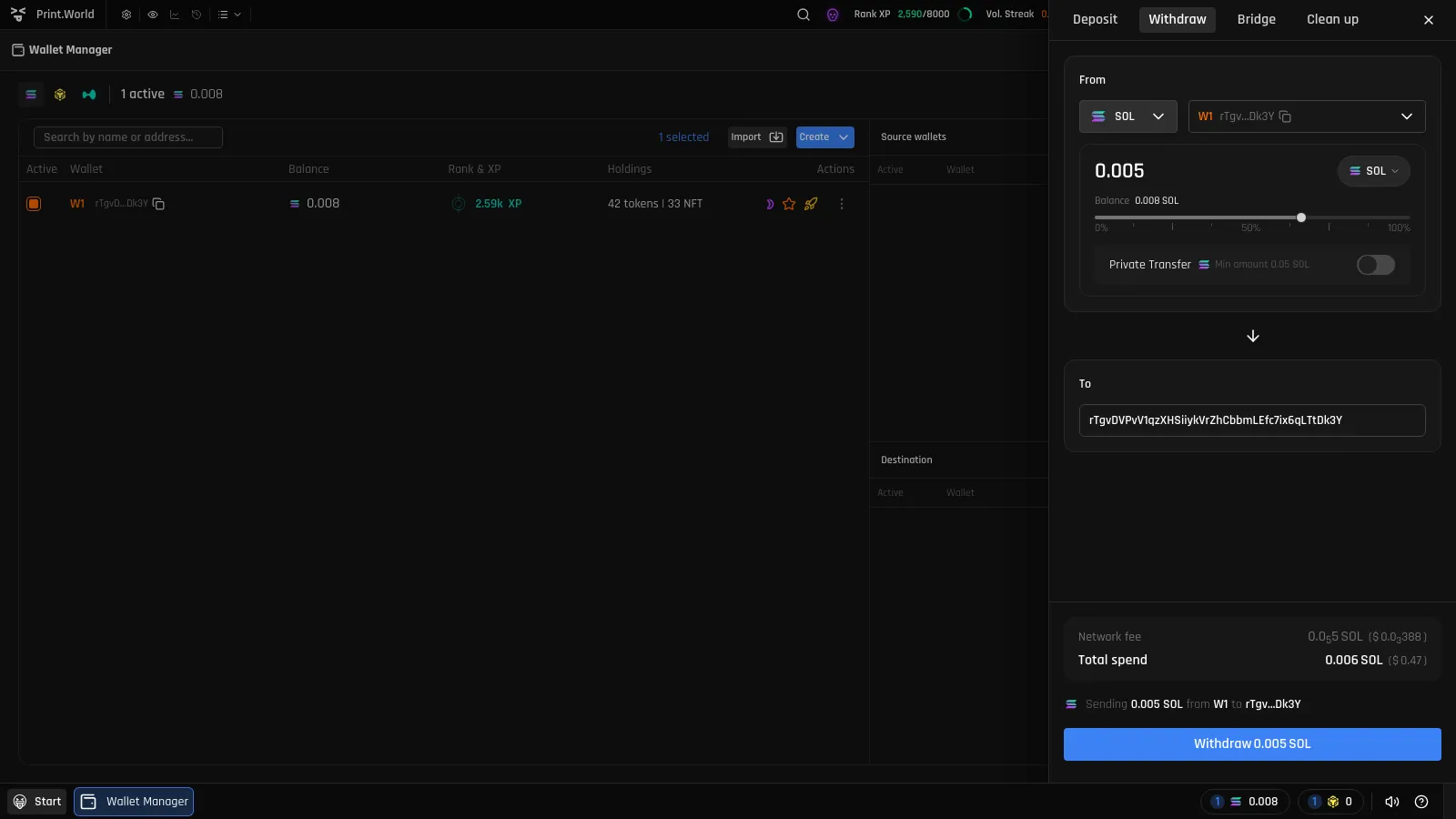Select the Withdraw tab

click(1178, 19)
